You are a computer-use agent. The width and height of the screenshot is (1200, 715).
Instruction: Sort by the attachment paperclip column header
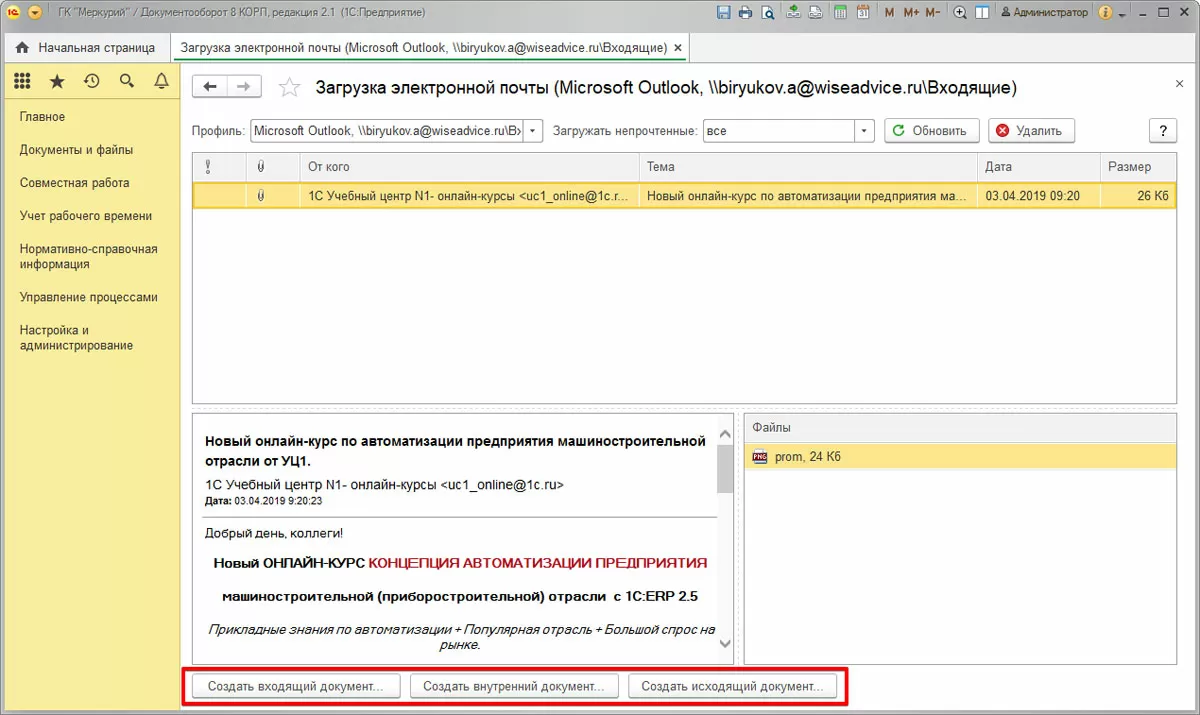[272, 167]
